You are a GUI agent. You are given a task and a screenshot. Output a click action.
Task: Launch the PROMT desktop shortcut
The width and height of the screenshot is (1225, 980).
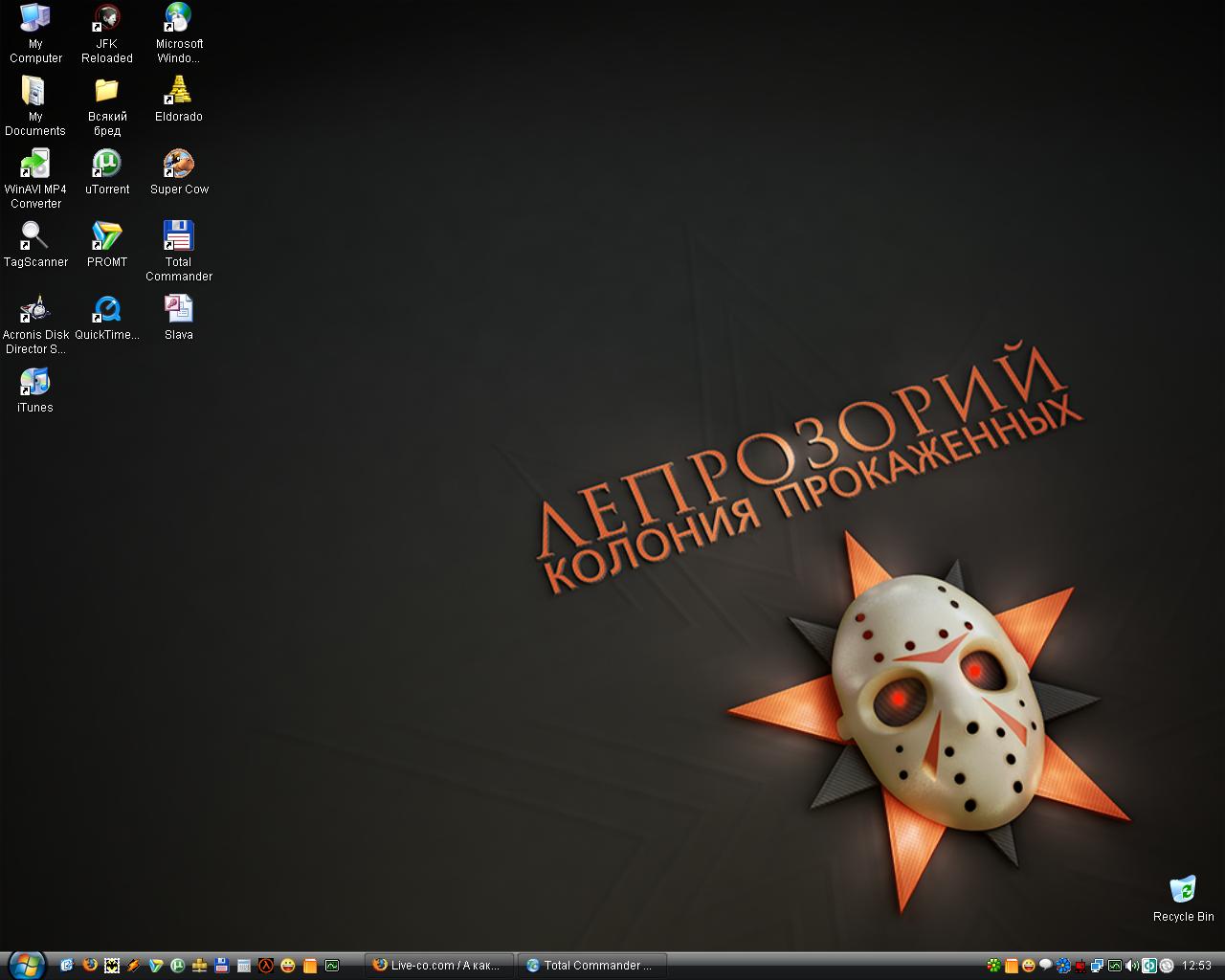[106, 236]
